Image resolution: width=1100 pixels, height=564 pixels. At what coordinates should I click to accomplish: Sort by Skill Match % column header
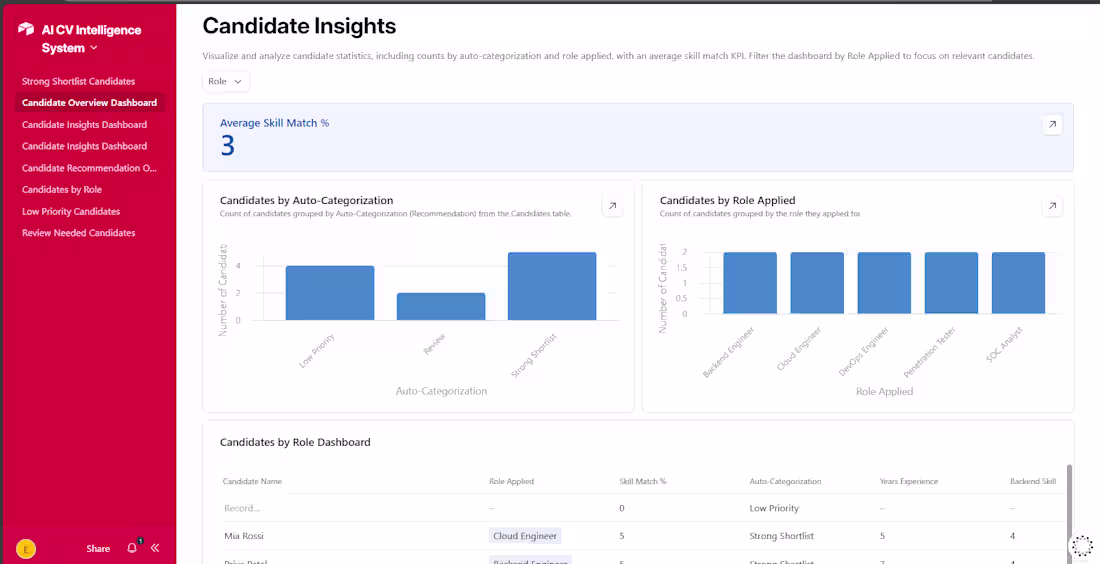pyautogui.click(x=643, y=481)
